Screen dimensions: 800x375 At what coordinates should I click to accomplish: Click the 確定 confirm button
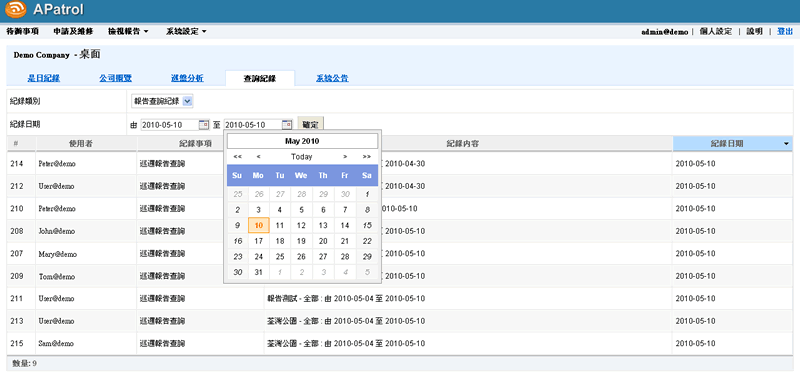pos(310,124)
